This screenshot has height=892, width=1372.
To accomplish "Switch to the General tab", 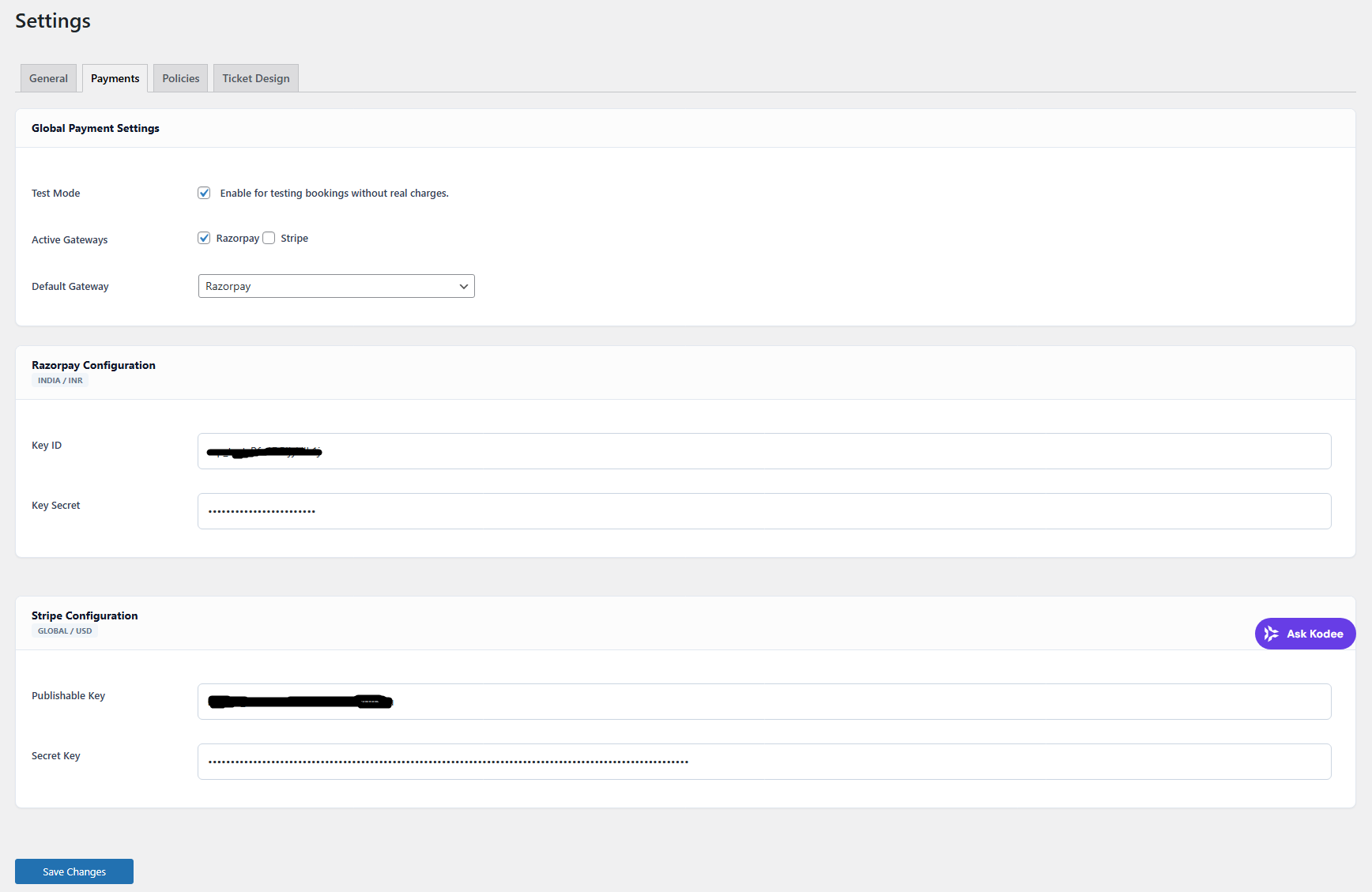I will coord(48,77).
